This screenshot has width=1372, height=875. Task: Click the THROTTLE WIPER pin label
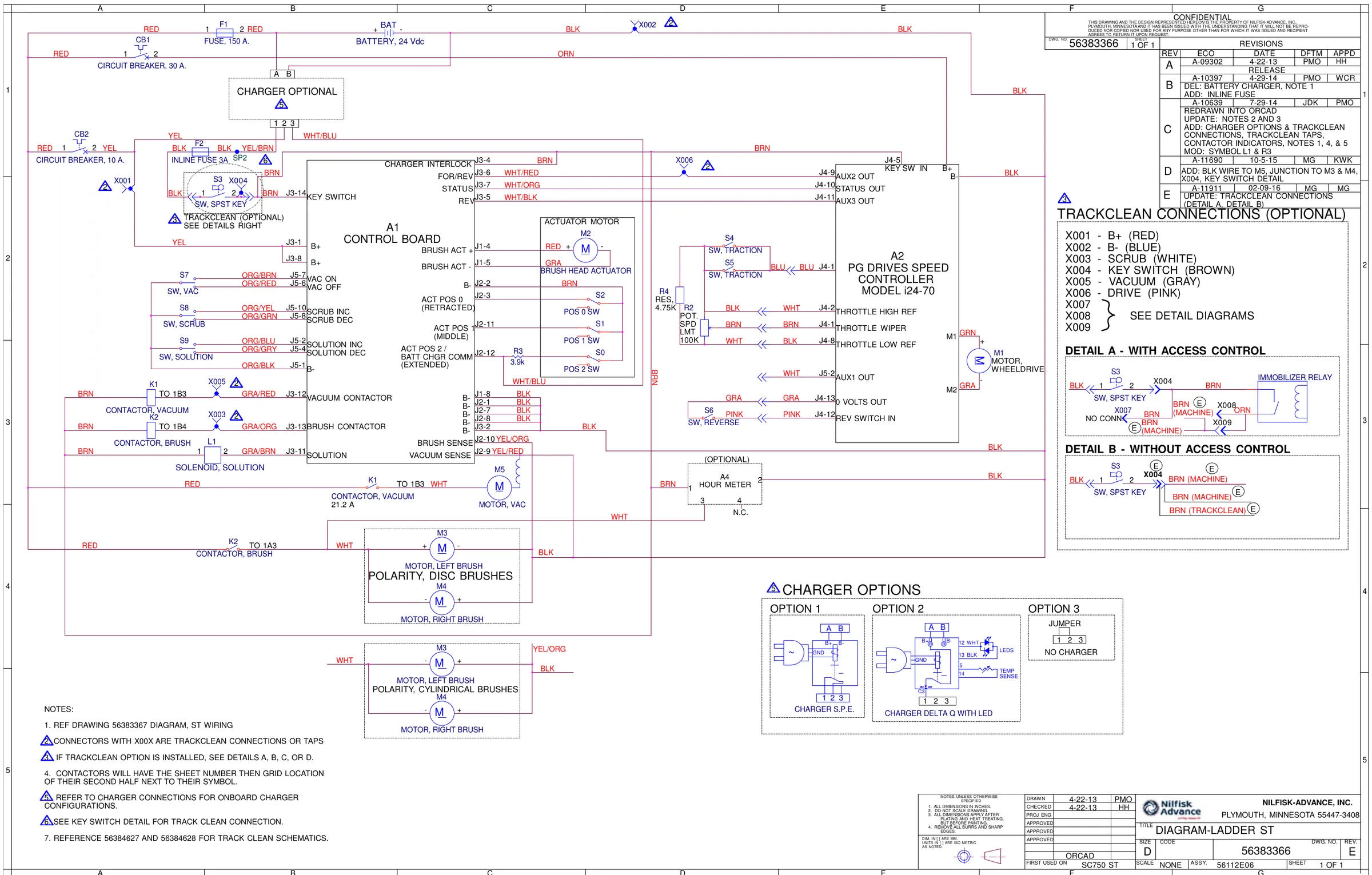point(871,328)
